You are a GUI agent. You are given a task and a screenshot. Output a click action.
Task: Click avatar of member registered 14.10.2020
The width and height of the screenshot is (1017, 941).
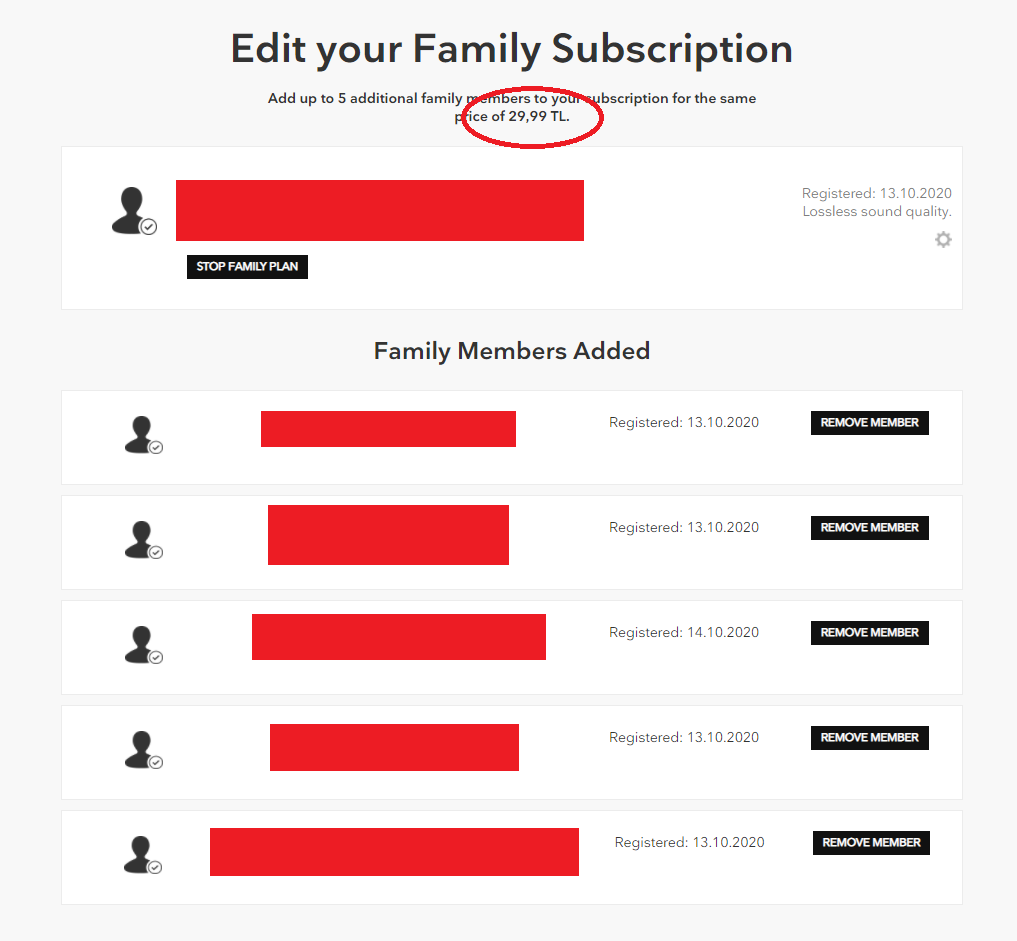click(143, 645)
